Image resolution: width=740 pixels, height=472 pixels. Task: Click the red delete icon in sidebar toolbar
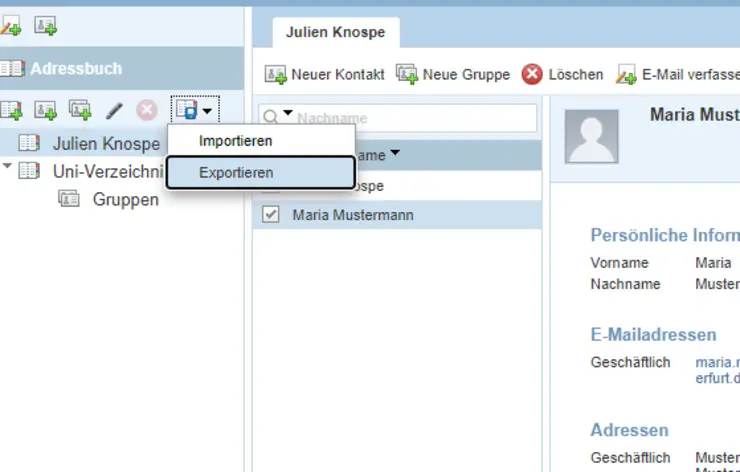(x=147, y=110)
